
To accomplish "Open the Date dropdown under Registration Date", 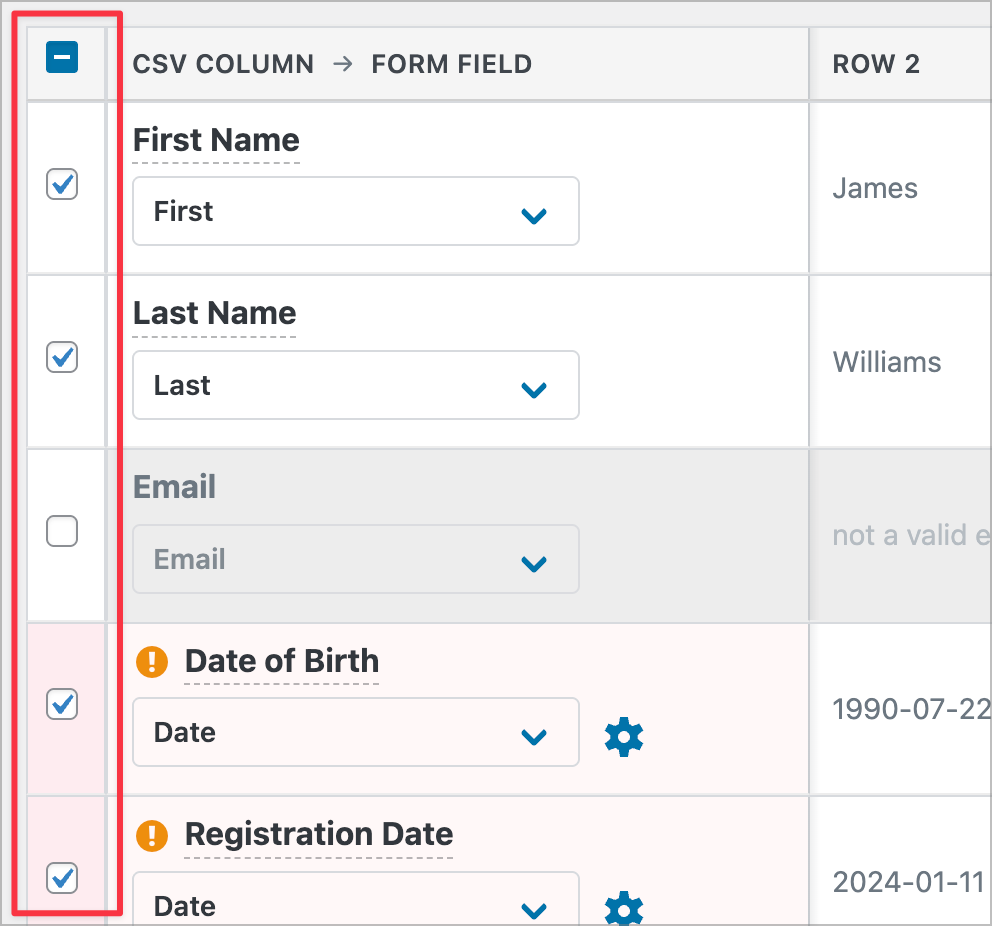I will [x=355, y=903].
